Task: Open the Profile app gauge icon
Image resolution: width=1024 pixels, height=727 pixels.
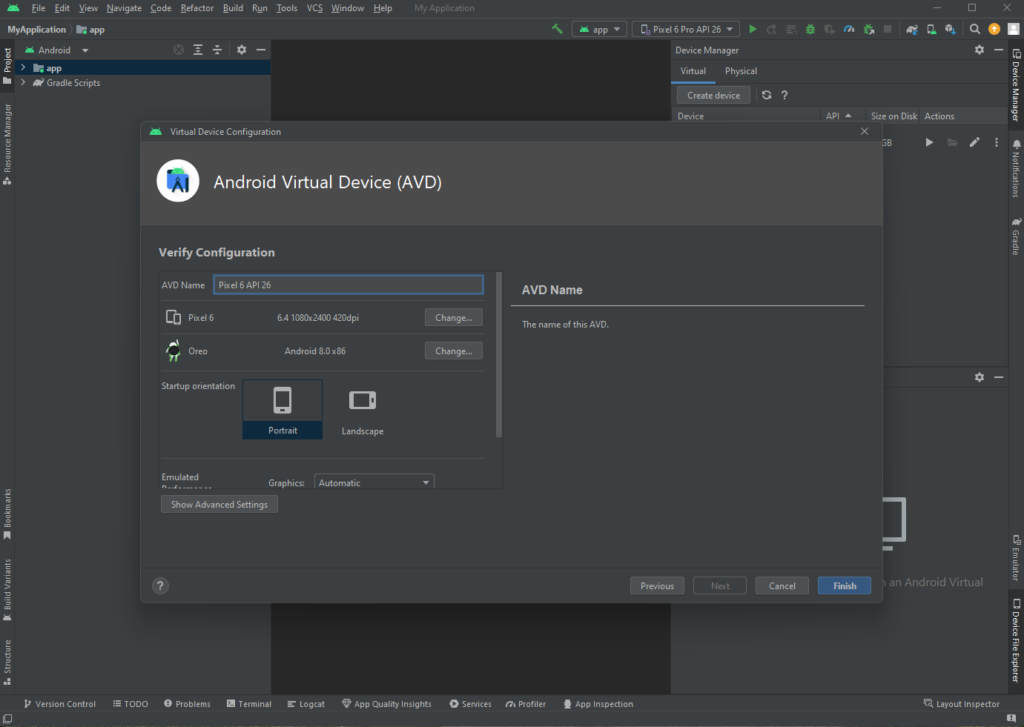Action: [x=849, y=29]
